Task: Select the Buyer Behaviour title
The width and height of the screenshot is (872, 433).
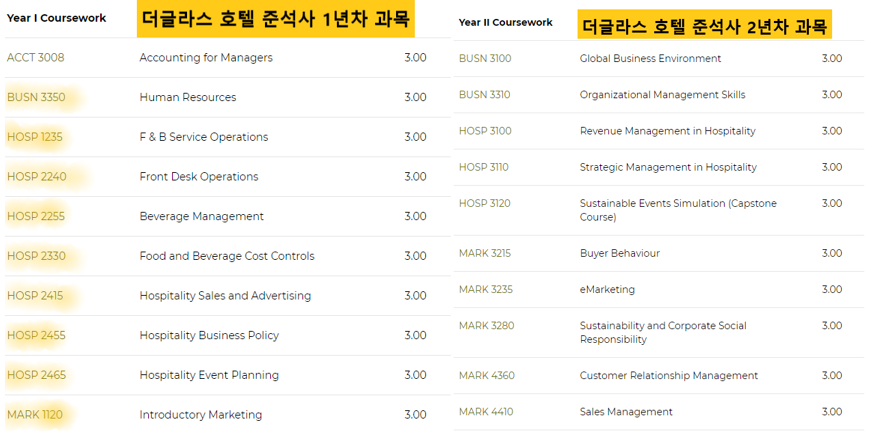Action: coord(620,253)
